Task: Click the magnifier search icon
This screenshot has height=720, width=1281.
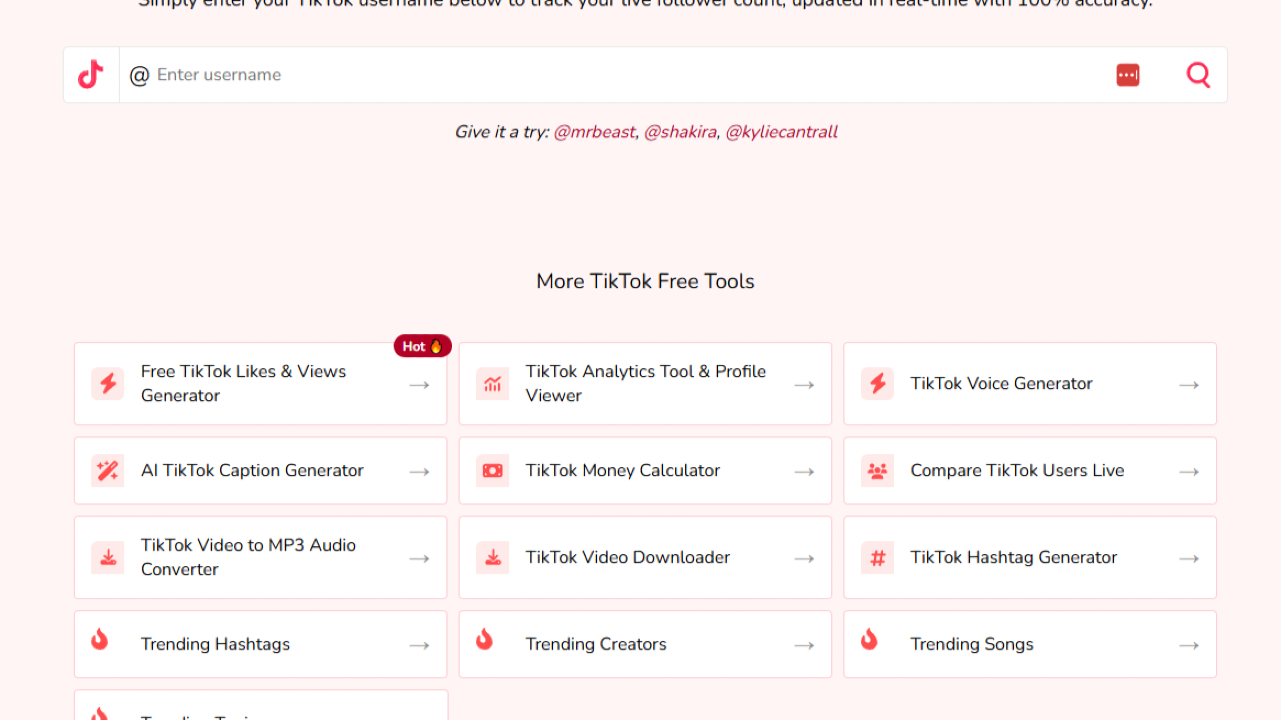Action: pyautogui.click(x=1198, y=75)
